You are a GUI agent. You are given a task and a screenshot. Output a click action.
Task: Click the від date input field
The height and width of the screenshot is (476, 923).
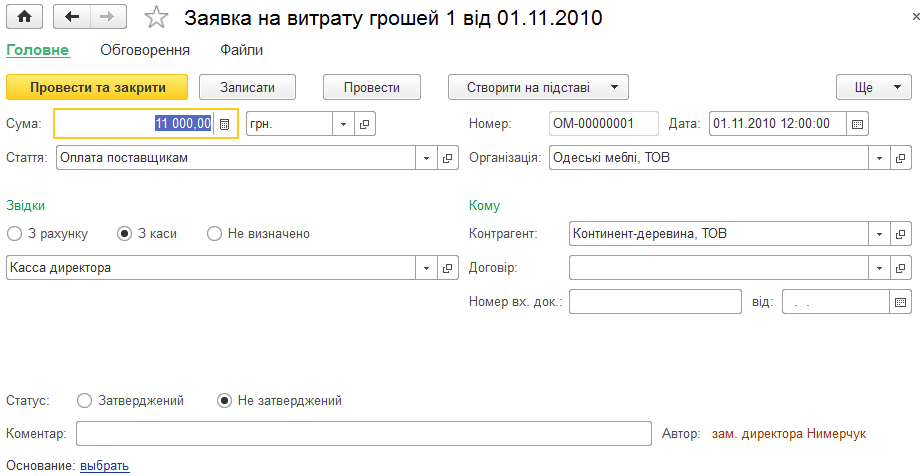coord(836,302)
